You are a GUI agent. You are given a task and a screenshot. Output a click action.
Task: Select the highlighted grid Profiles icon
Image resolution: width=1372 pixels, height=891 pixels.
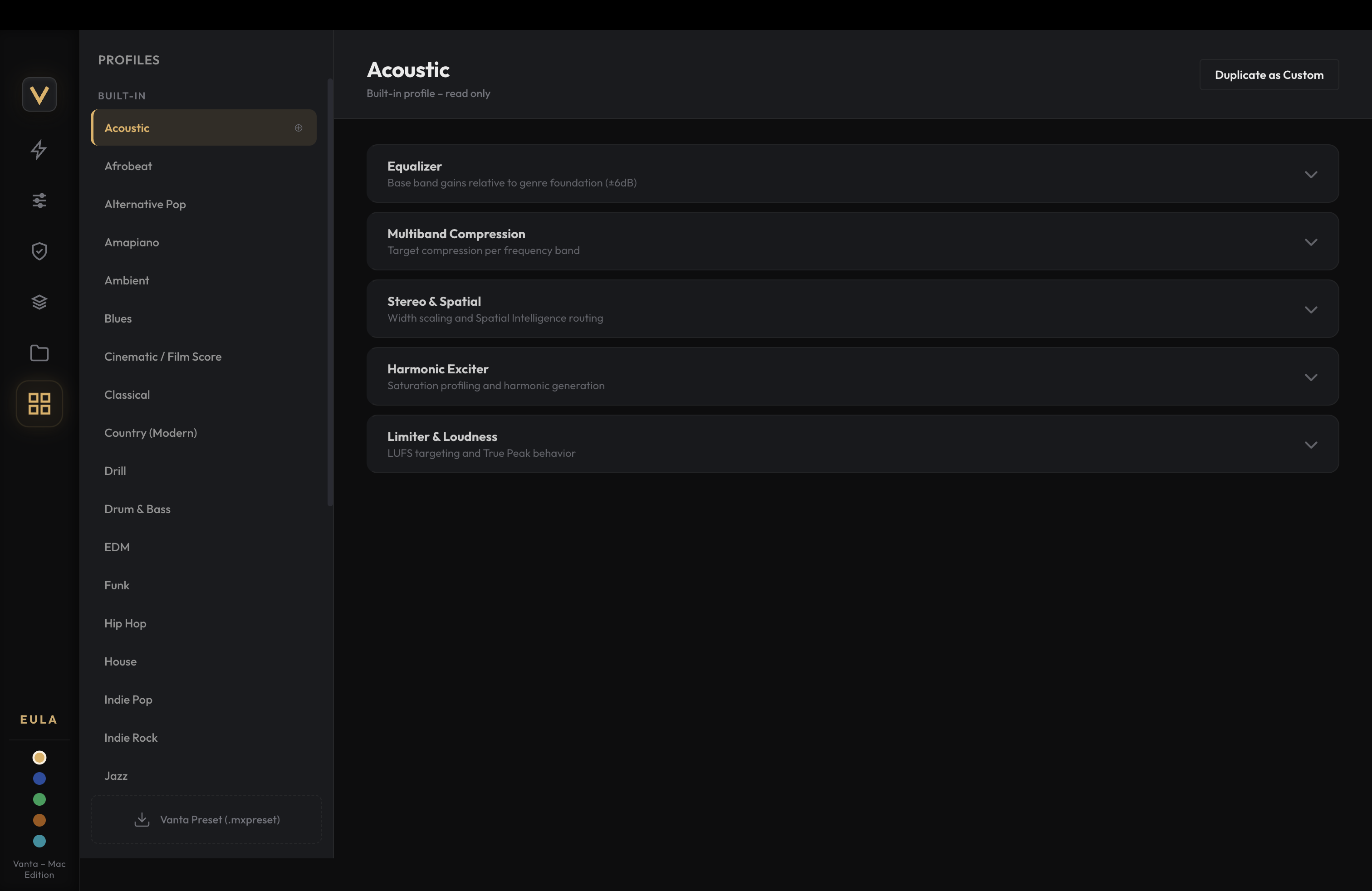tap(39, 403)
